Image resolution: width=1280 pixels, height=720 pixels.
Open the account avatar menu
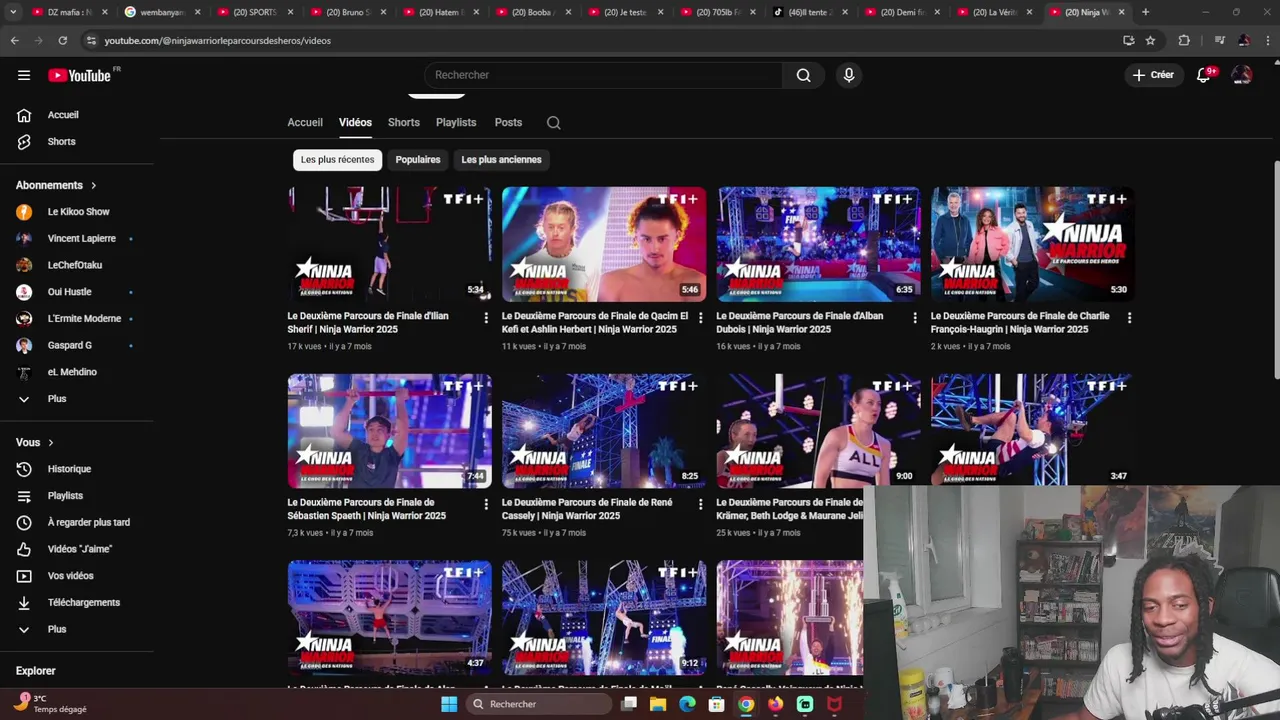click(1242, 75)
